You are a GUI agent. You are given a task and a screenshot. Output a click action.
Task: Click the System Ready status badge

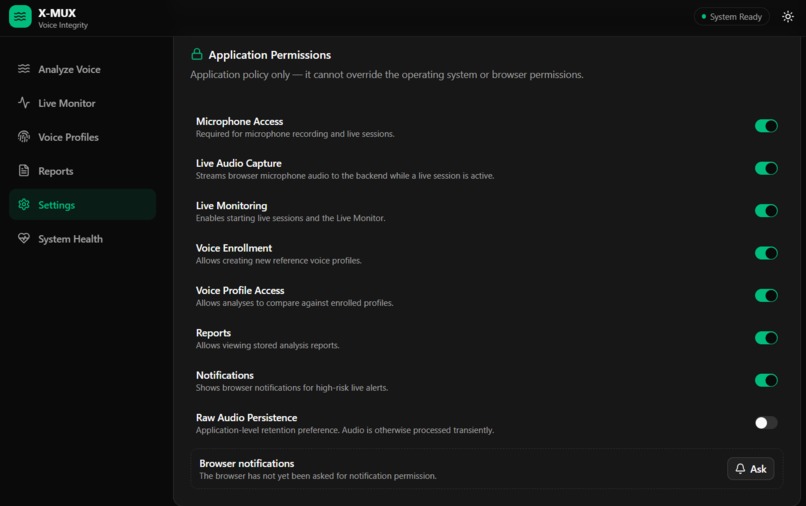(x=731, y=16)
